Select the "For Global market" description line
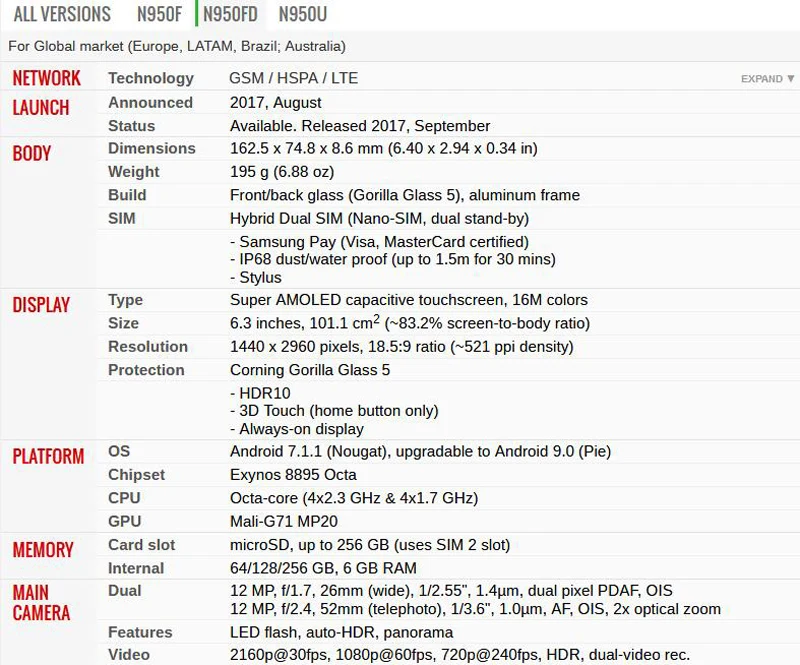 click(177, 46)
